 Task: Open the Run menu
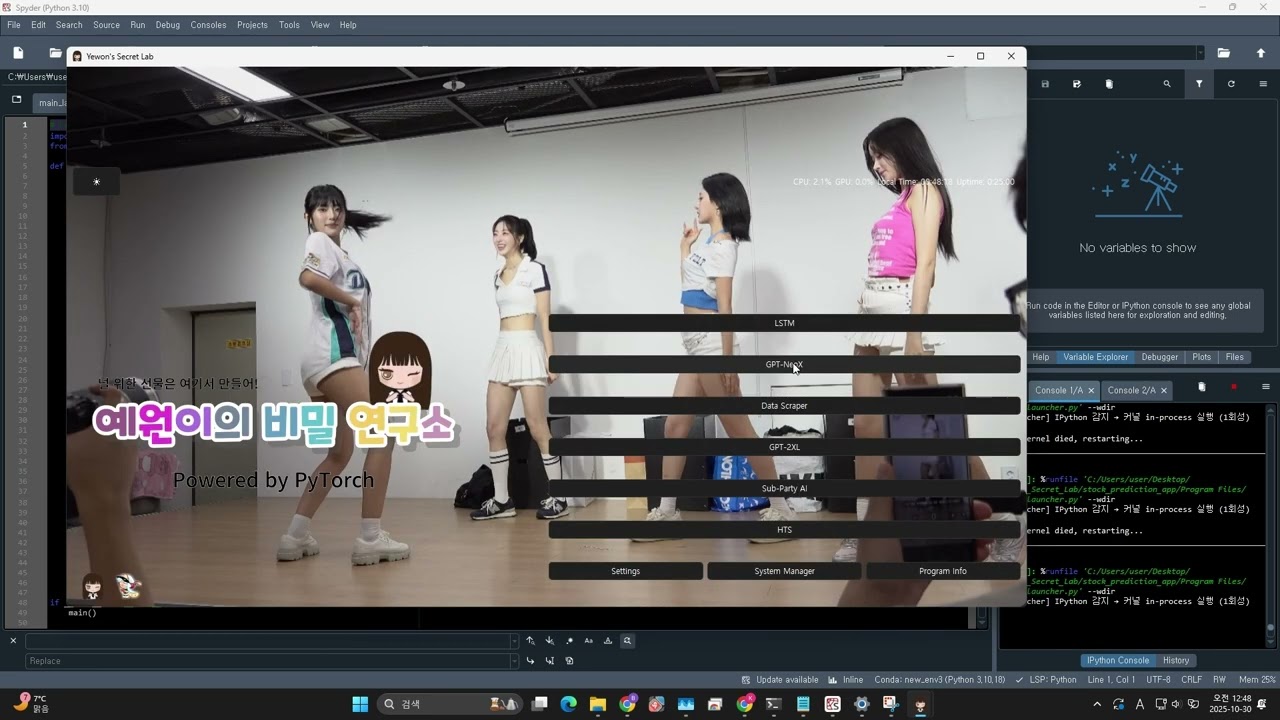point(138,25)
